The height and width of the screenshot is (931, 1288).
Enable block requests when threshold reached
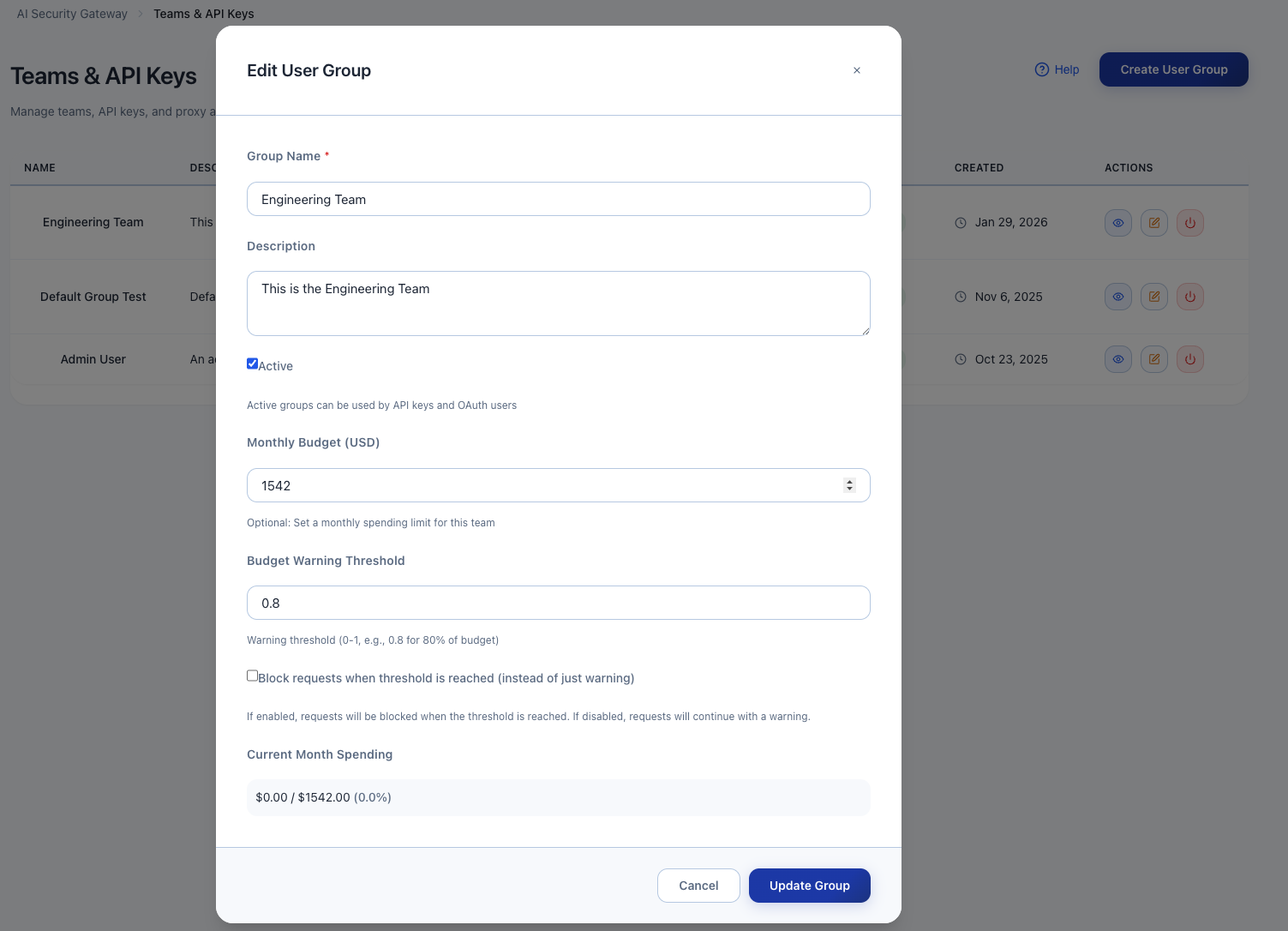pos(252,675)
